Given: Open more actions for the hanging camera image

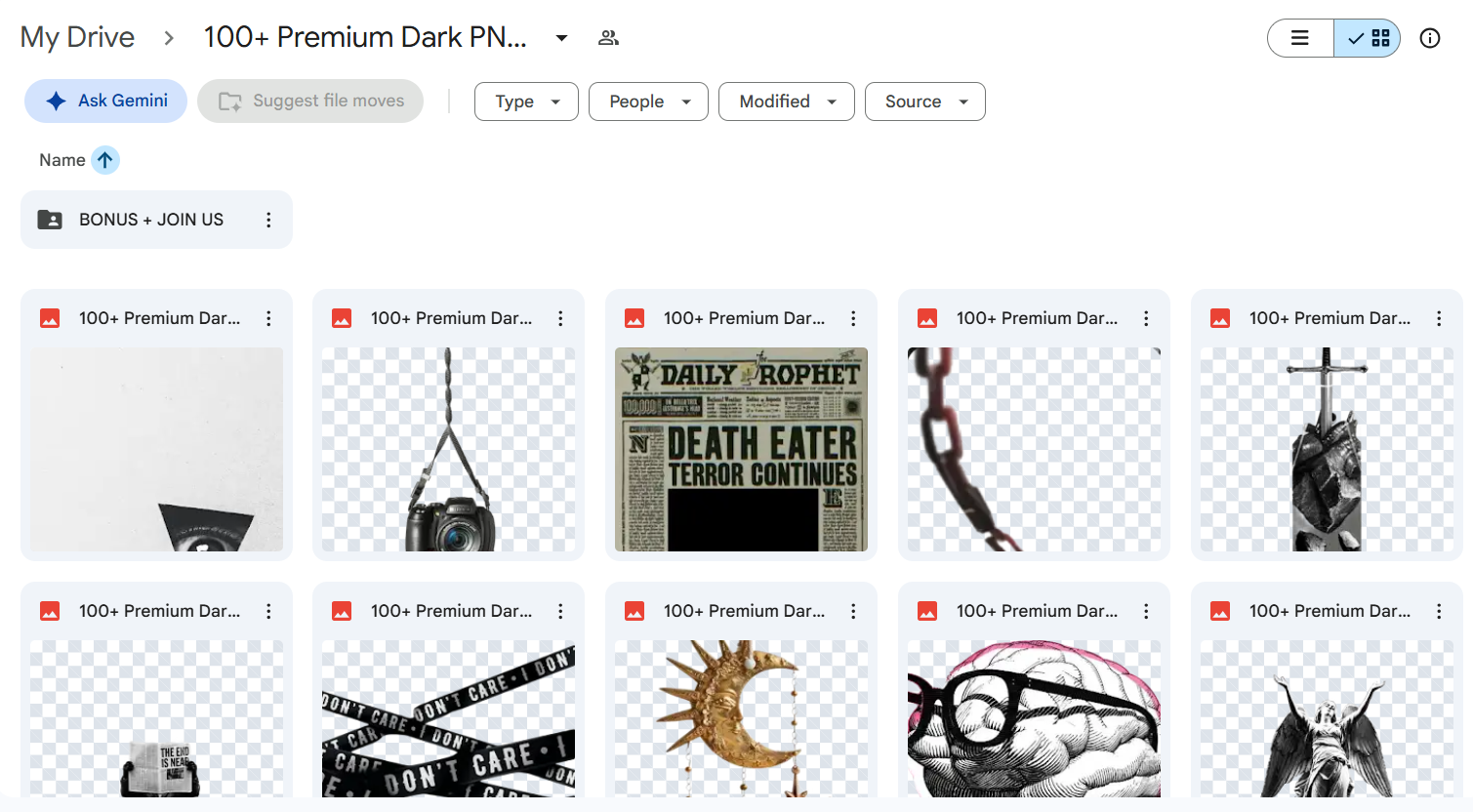Looking at the screenshot, I should click(x=560, y=318).
